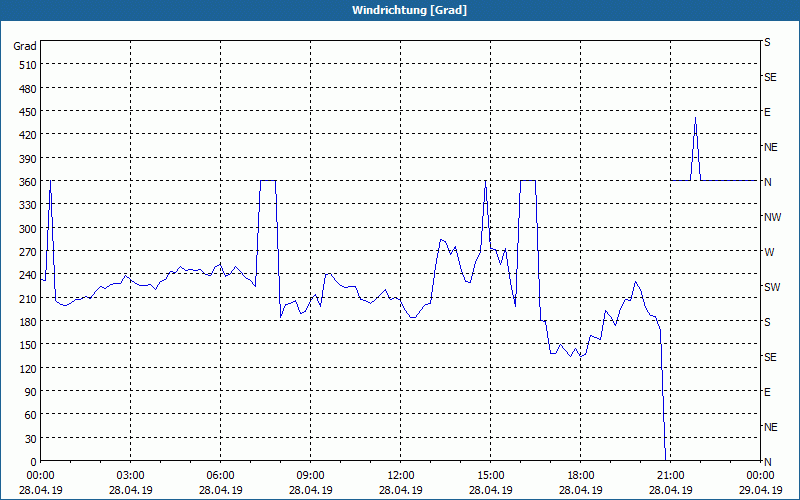Click the 09:00 time label on x-axis
800x500 pixels.
pyautogui.click(x=311, y=476)
